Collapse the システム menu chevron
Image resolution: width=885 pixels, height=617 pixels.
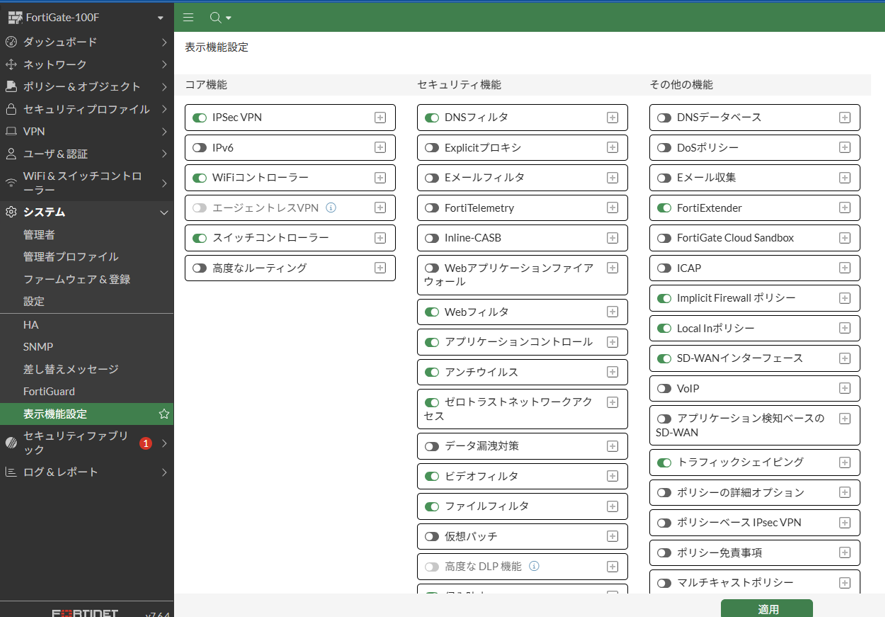164,212
